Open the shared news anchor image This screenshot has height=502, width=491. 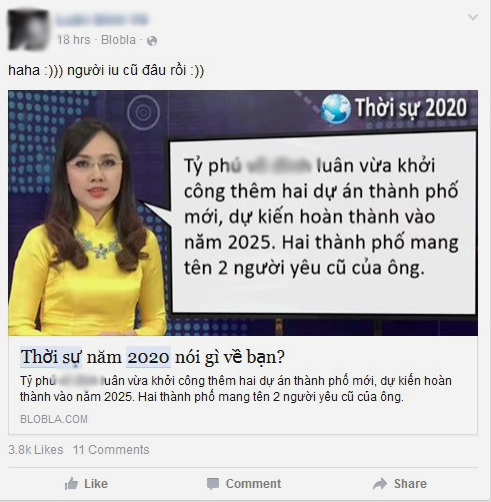[243, 213]
